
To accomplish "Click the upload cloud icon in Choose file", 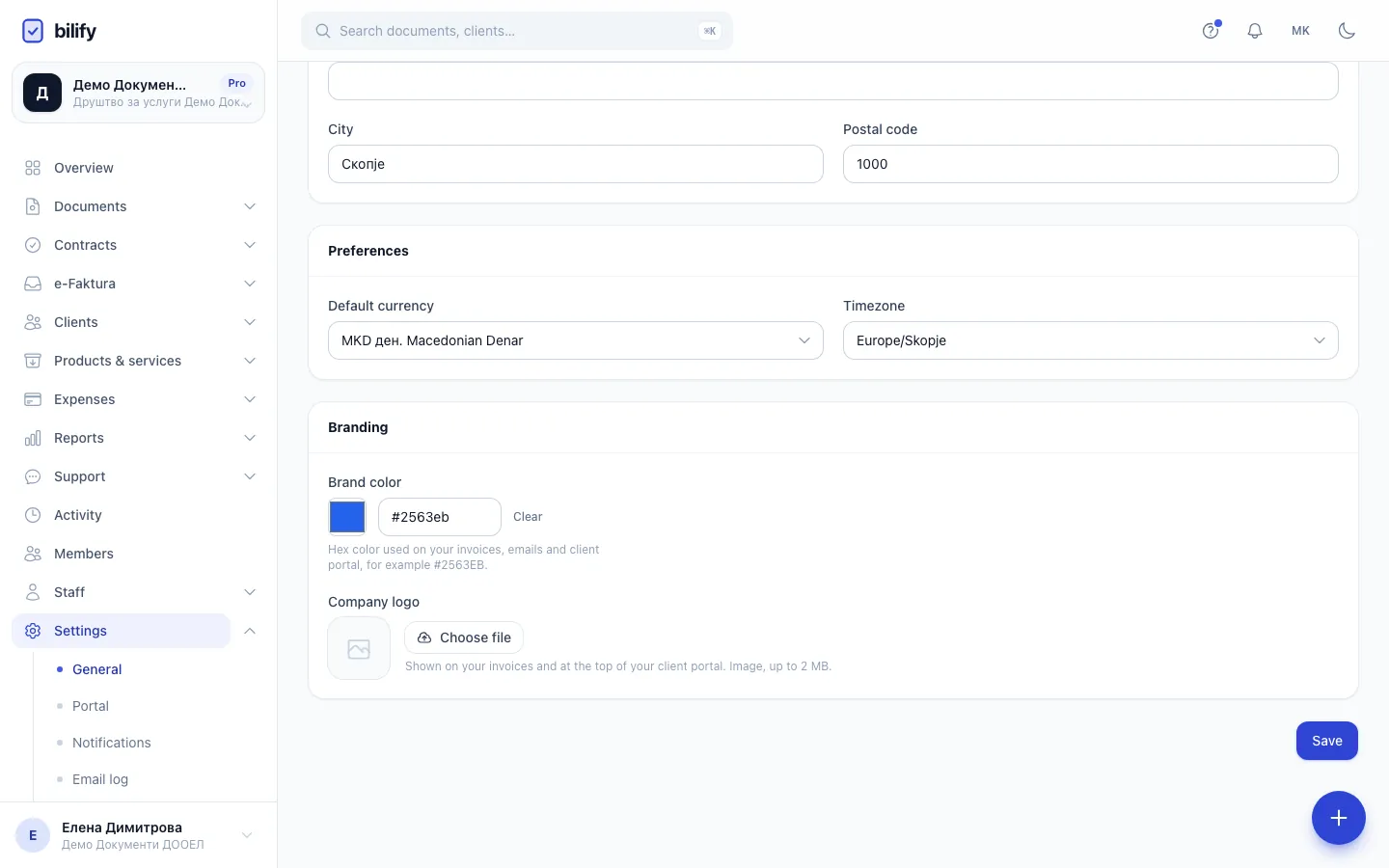I will click(424, 637).
